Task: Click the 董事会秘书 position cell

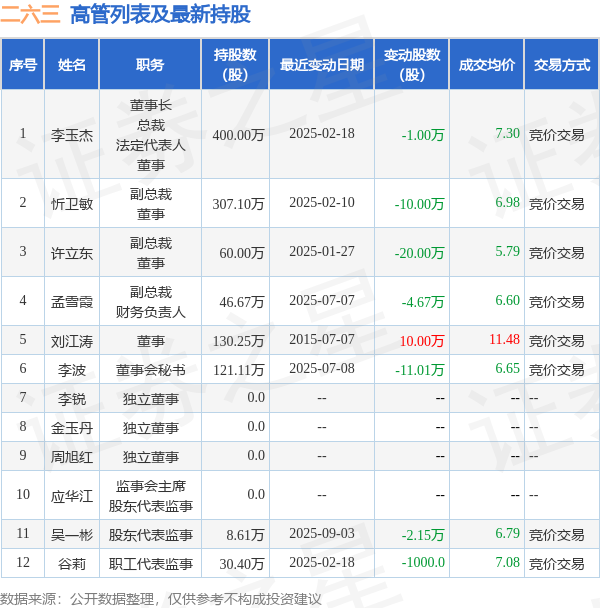Action: tap(150, 370)
